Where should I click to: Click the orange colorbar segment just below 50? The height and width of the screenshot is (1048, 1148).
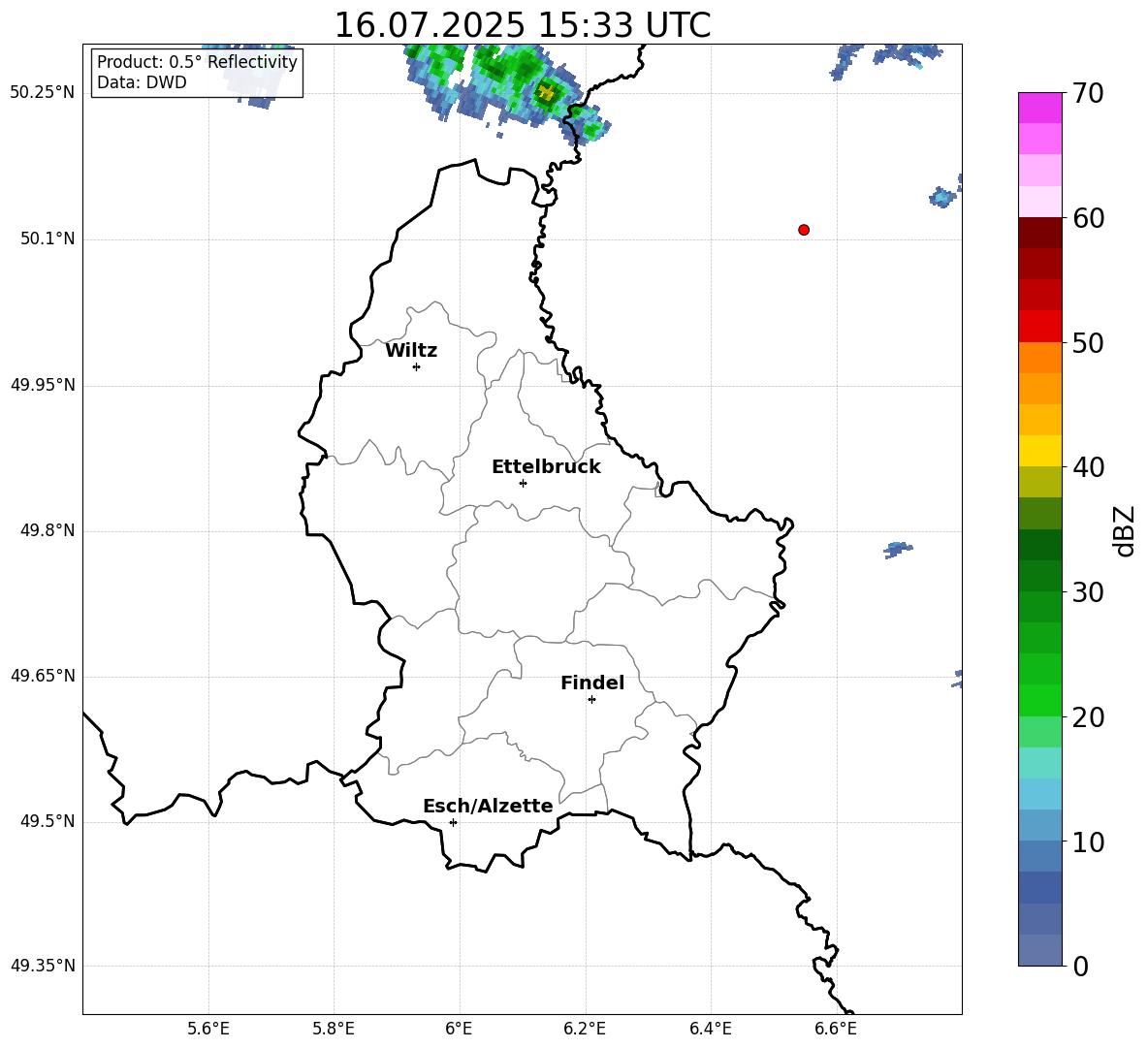(x=1040, y=358)
